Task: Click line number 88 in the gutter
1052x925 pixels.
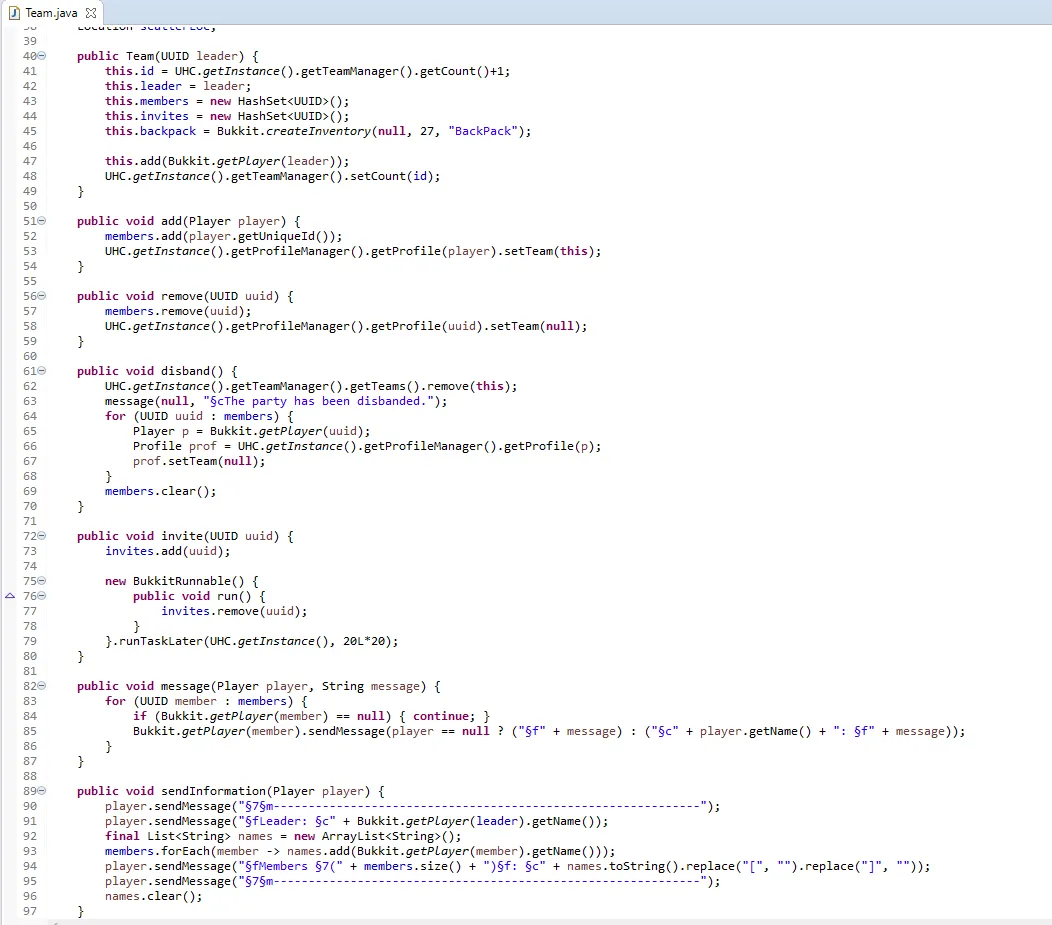Action: tap(30, 776)
